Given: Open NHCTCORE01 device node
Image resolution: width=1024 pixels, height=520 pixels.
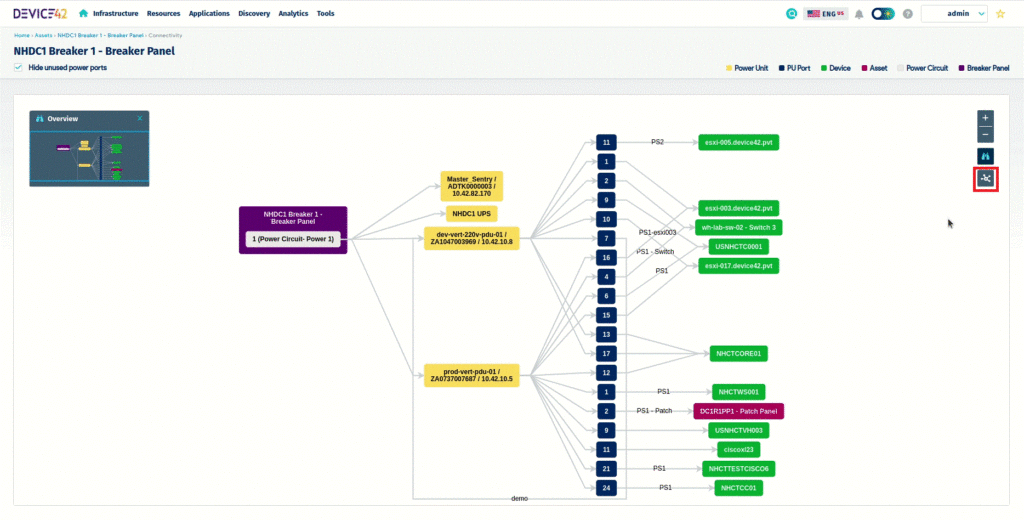Looking at the screenshot, I should pos(739,353).
